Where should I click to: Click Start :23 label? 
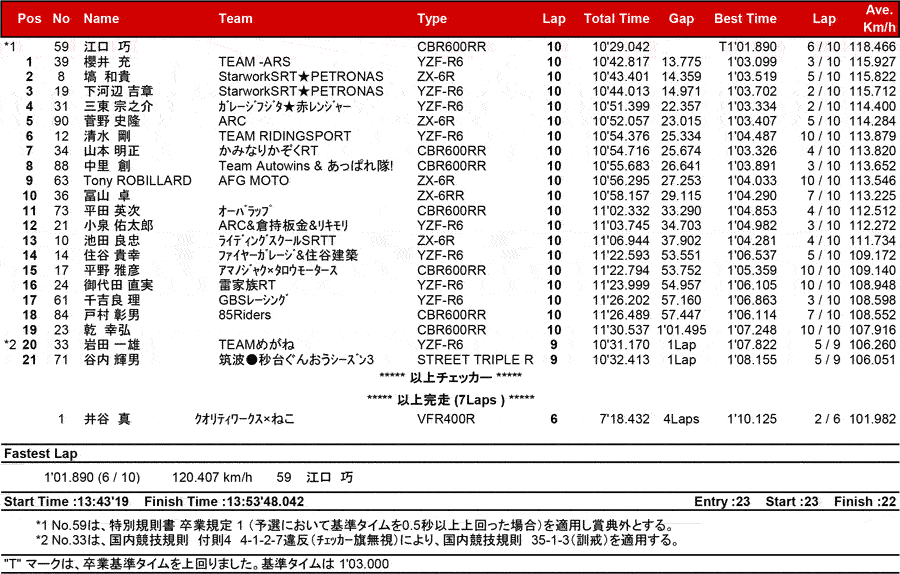click(x=792, y=502)
